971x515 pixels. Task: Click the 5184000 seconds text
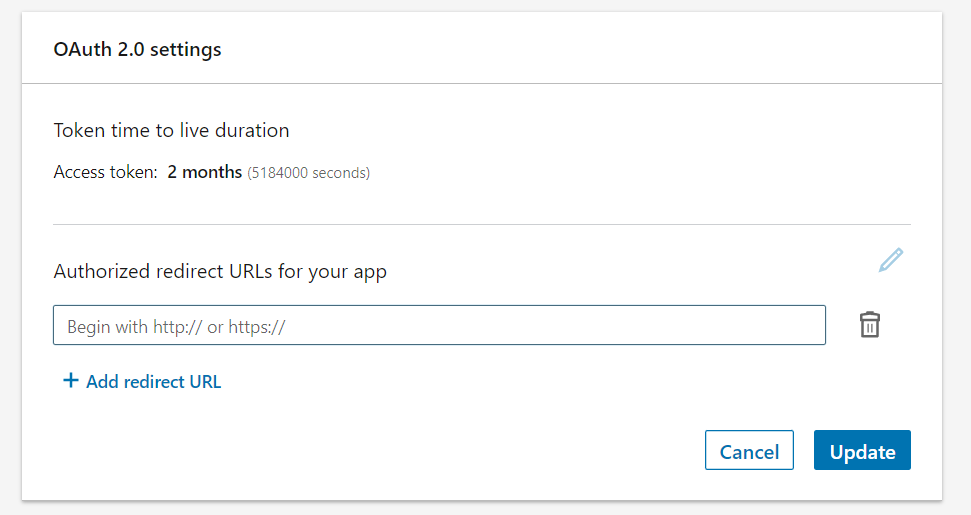pos(309,173)
